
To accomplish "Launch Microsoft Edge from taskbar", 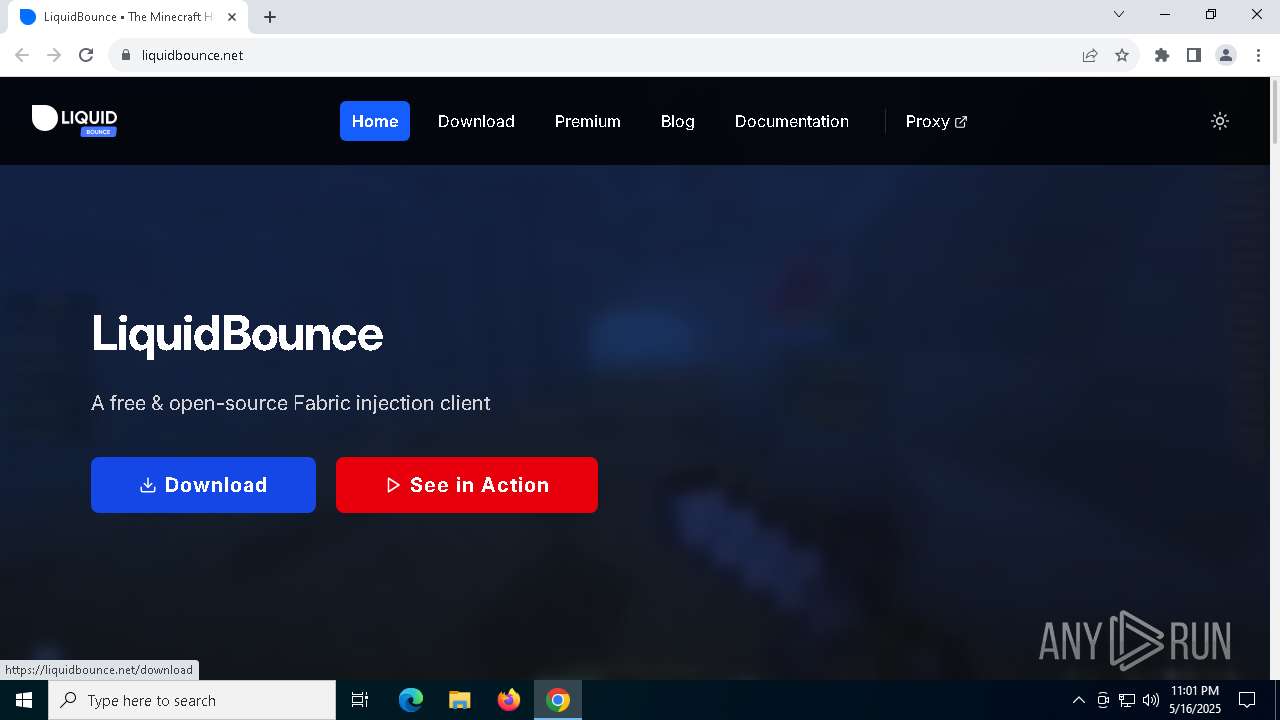I will point(411,700).
